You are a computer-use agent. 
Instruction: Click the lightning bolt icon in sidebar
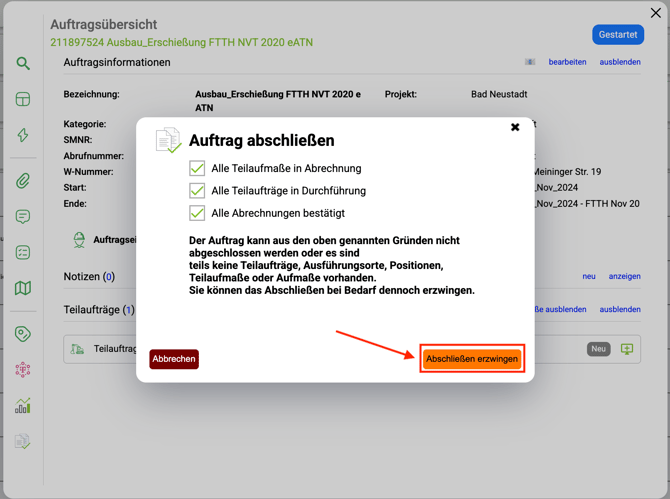tap(23, 135)
